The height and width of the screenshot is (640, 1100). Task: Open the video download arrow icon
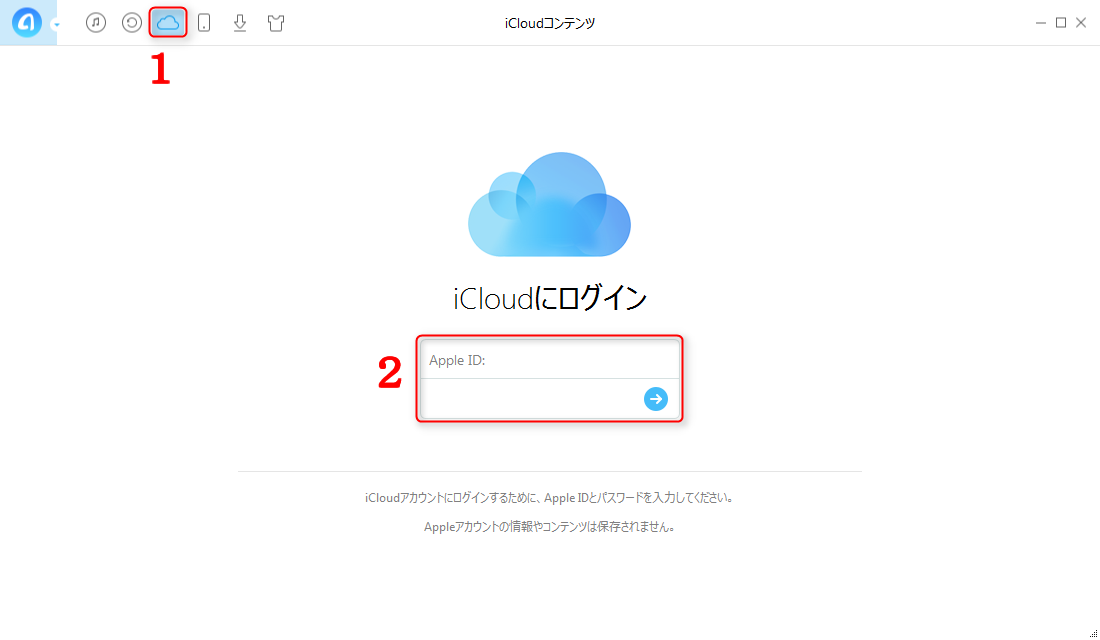[x=240, y=22]
